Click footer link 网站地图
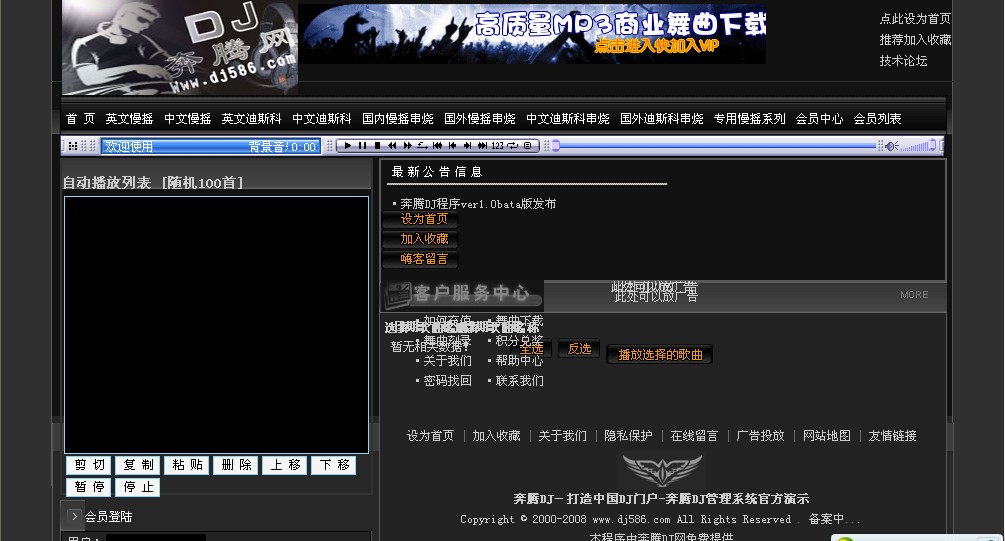 (x=826, y=436)
